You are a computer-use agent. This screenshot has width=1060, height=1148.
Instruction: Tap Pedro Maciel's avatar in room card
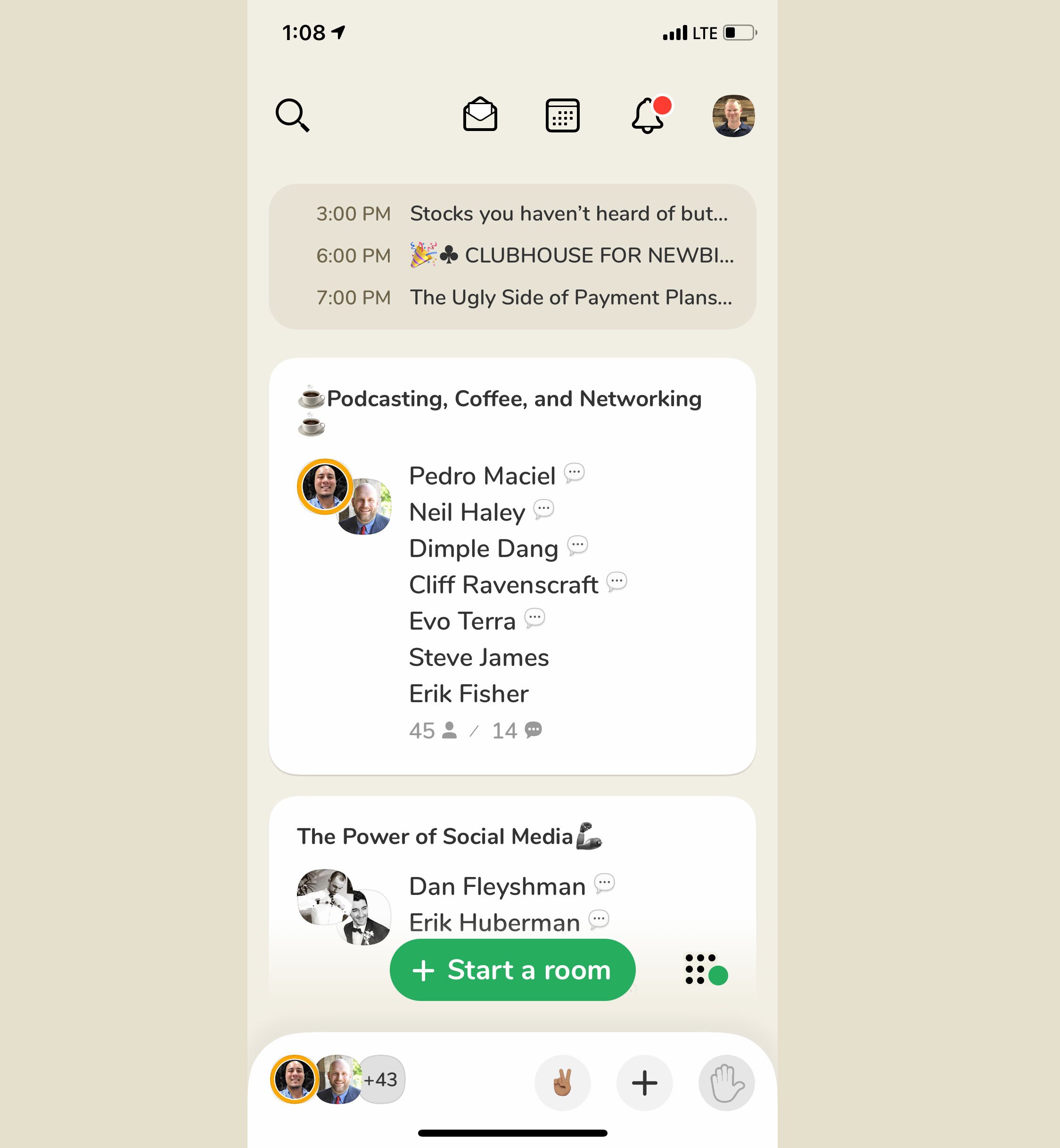[325, 486]
